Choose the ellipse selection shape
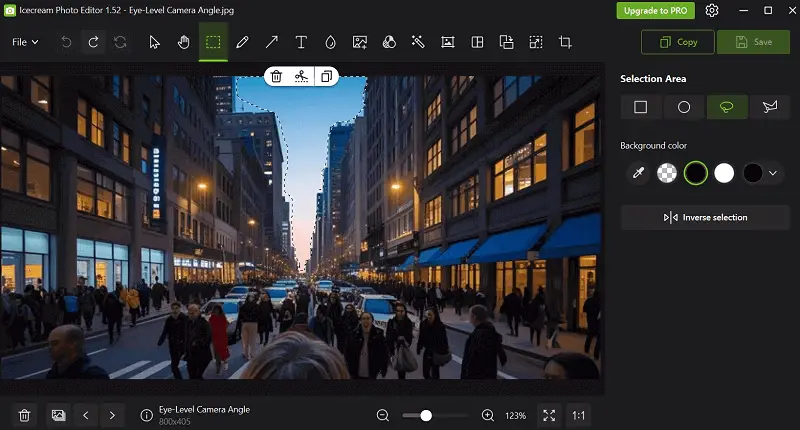This screenshot has height=430, width=800. pos(684,107)
